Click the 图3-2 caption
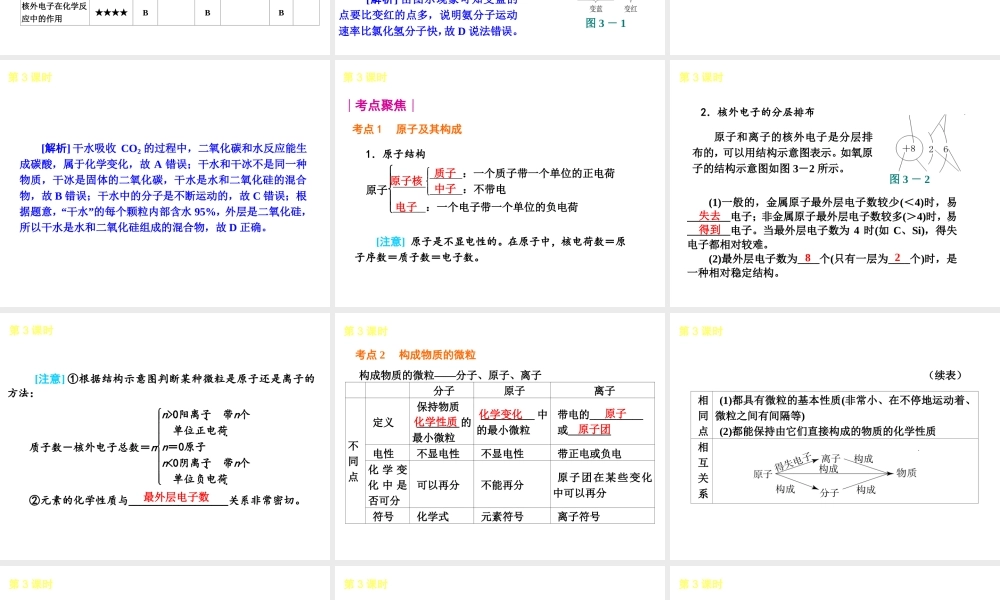This screenshot has width=1000, height=600. pos(909,179)
